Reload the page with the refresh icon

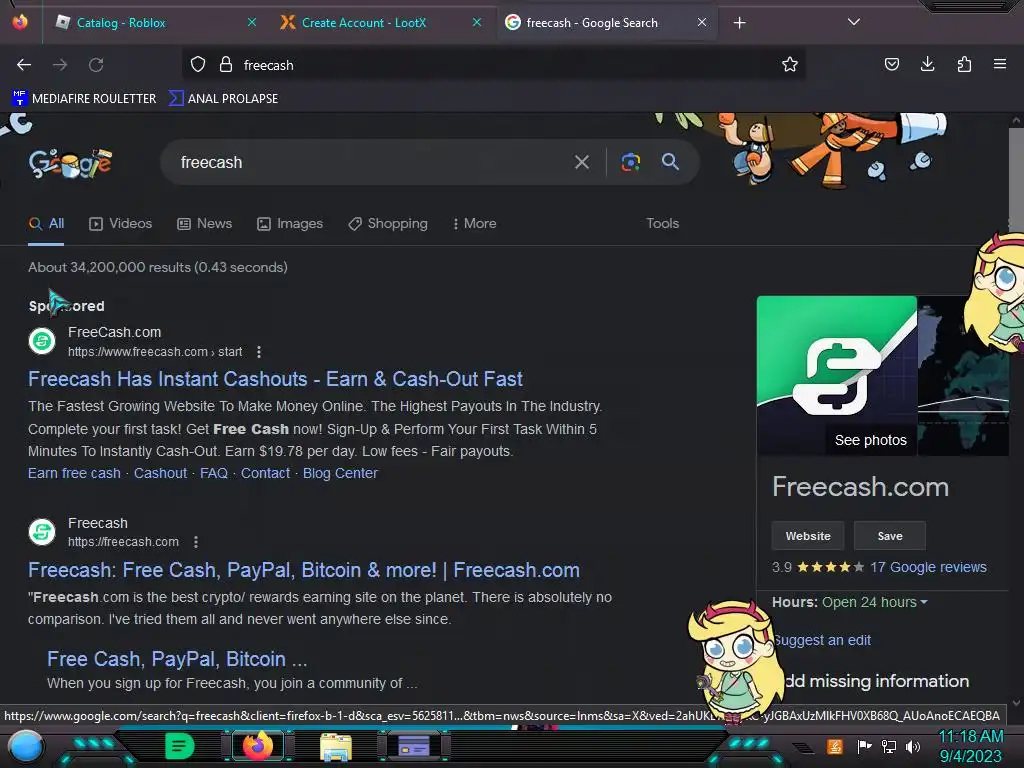96,65
